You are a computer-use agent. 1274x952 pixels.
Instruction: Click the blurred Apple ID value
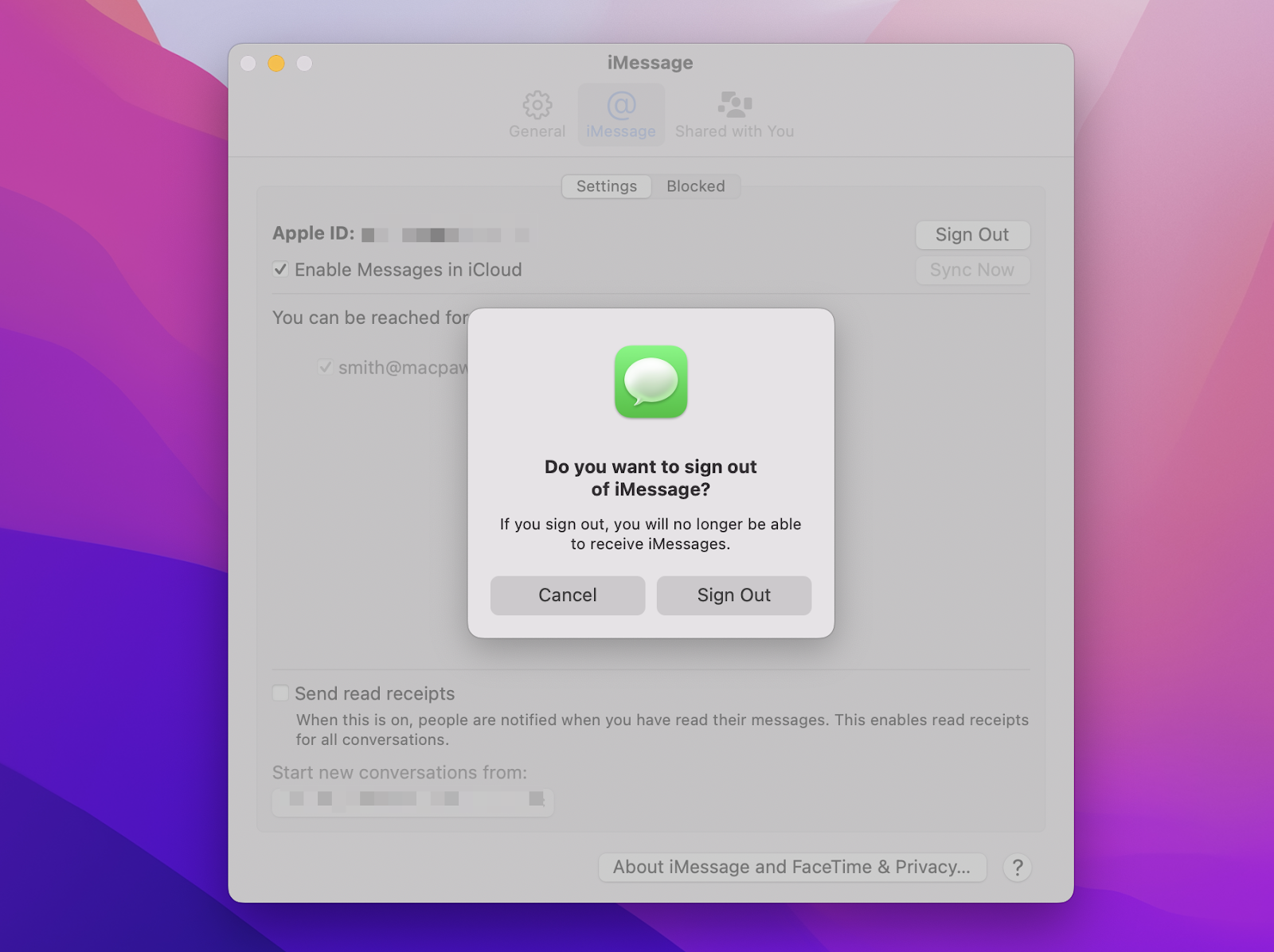point(446,234)
